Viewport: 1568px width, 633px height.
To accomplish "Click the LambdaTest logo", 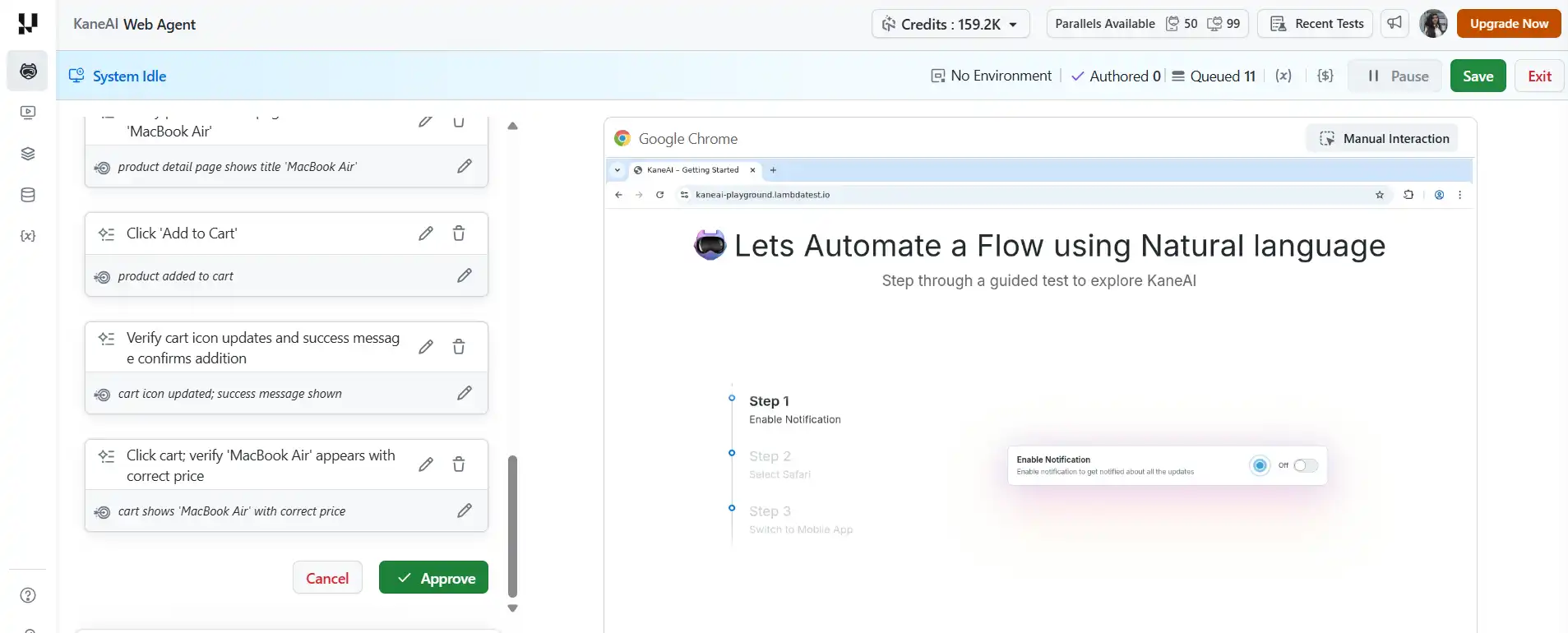I will tap(28, 24).
